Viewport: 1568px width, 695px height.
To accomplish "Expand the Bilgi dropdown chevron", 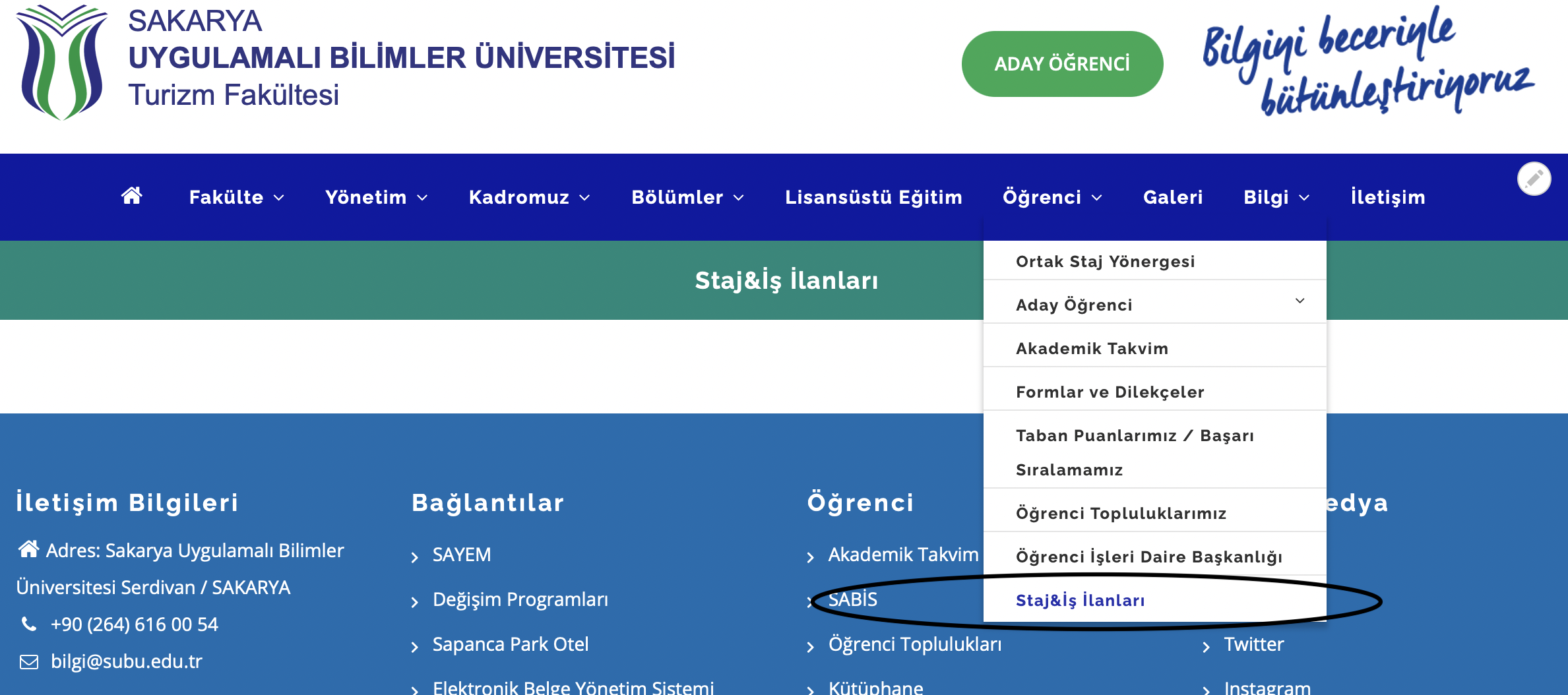I will 1304,198.
